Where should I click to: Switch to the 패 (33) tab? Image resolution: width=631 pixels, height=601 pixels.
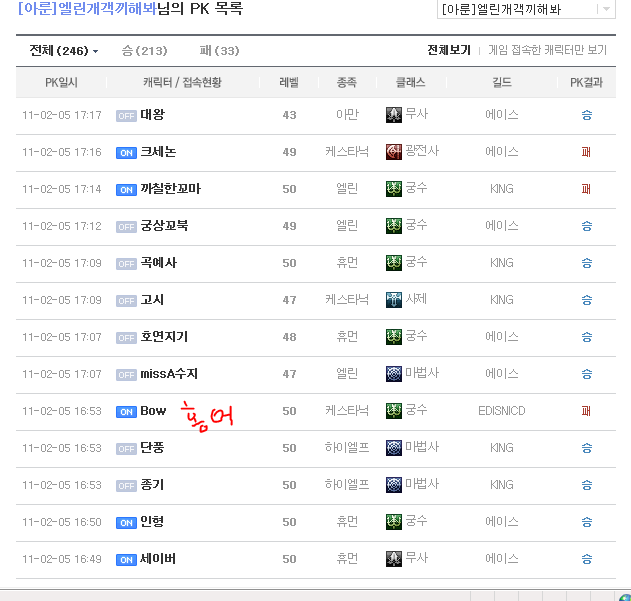coord(219,50)
